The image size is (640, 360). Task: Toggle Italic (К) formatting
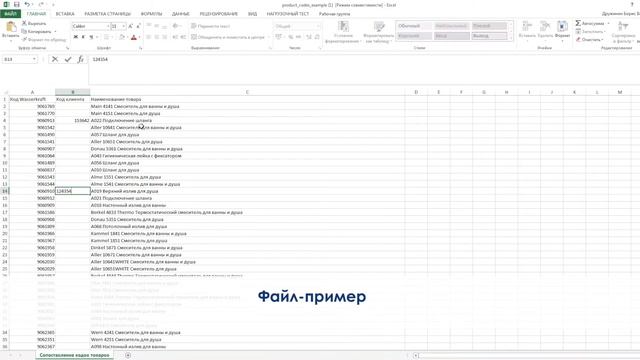(x=83, y=37)
